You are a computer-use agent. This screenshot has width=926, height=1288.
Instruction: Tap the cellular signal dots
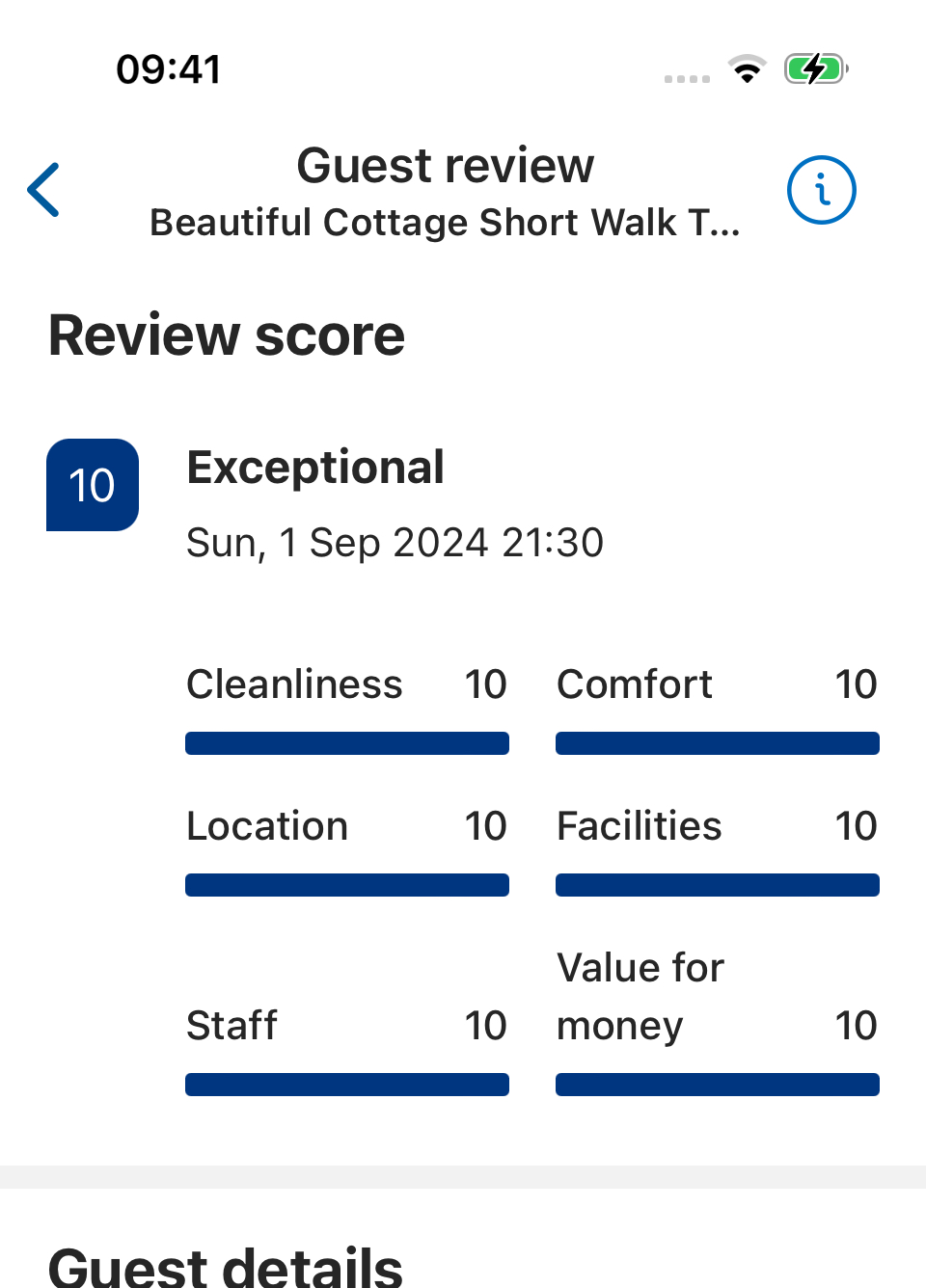pos(687,79)
